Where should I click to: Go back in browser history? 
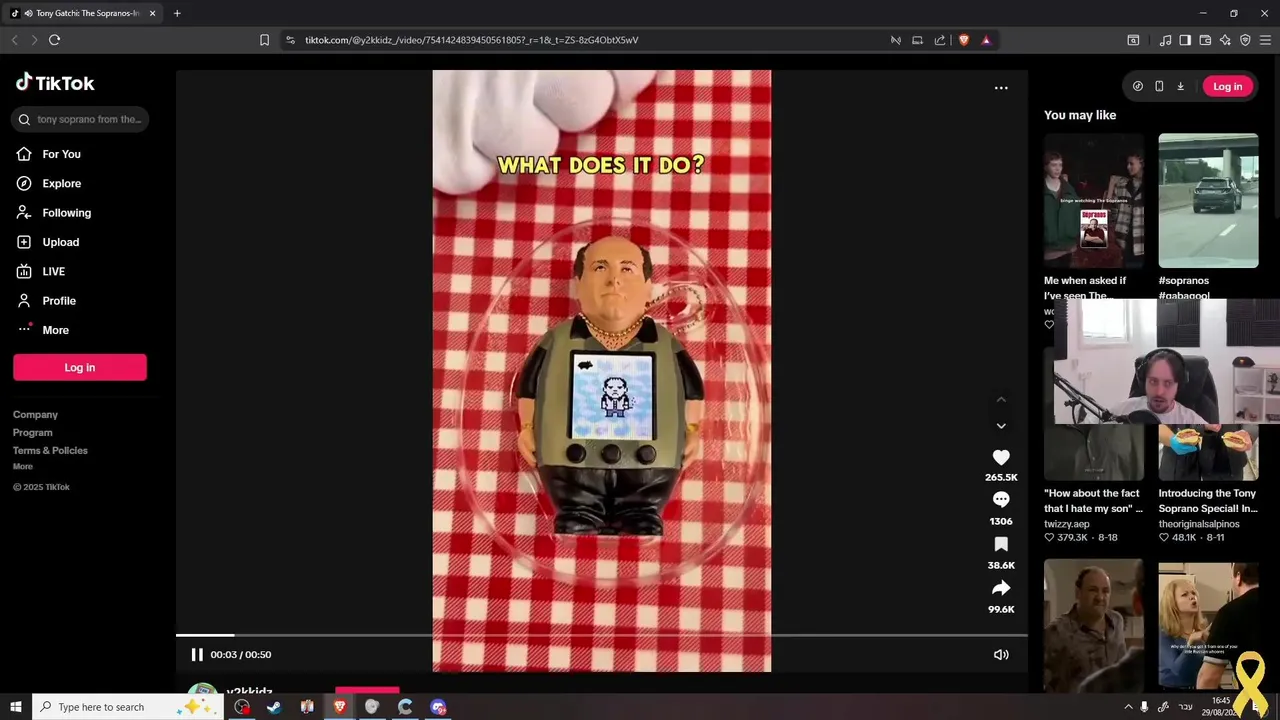tap(14, 40)
